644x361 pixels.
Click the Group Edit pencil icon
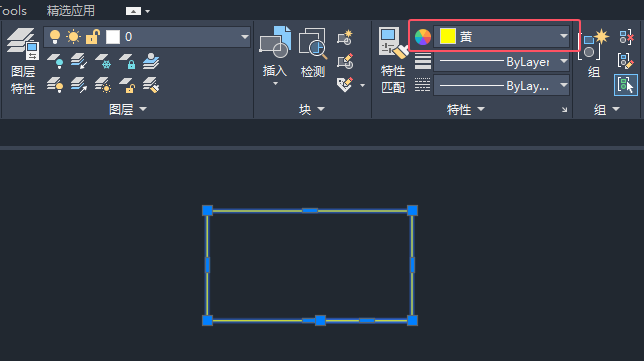pyautogui.click(x=626, y=61)
